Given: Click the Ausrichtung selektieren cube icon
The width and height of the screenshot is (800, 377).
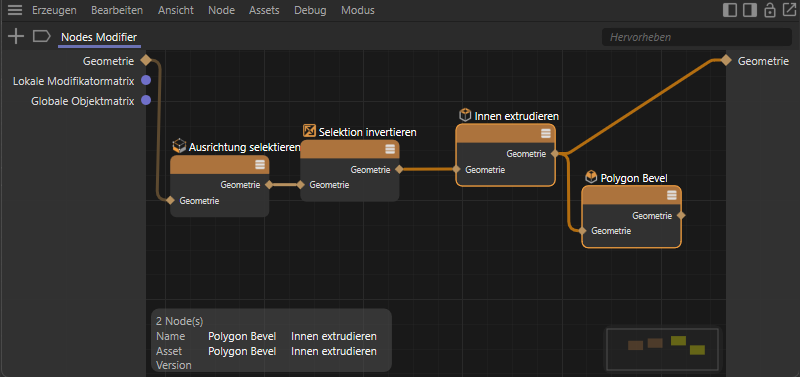Looking at the screenshot, I should [179, 146].
